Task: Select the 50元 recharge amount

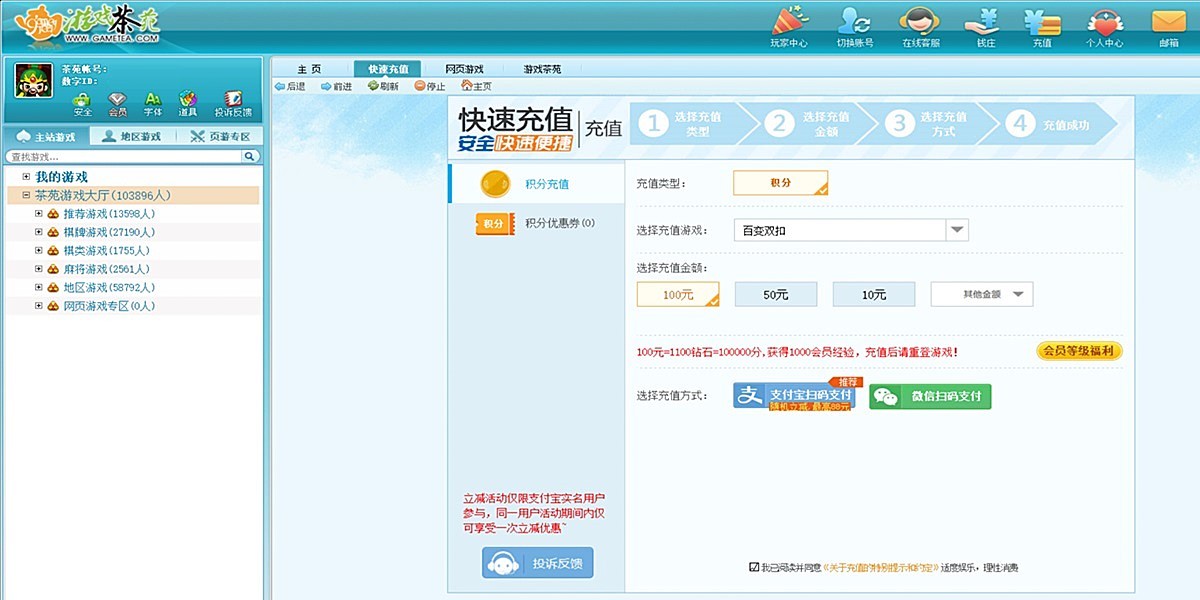Action: tap(775, 293)
